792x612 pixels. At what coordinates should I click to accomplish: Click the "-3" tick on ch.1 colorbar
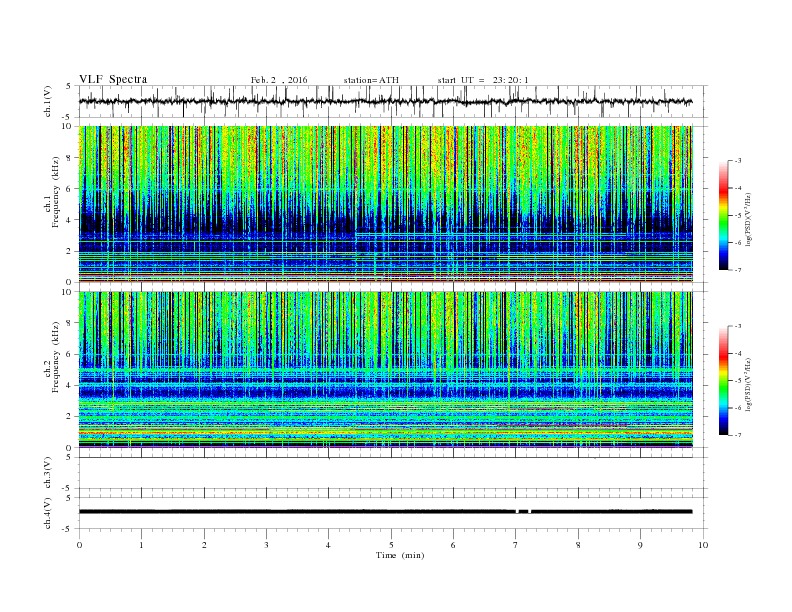(737, 161)
